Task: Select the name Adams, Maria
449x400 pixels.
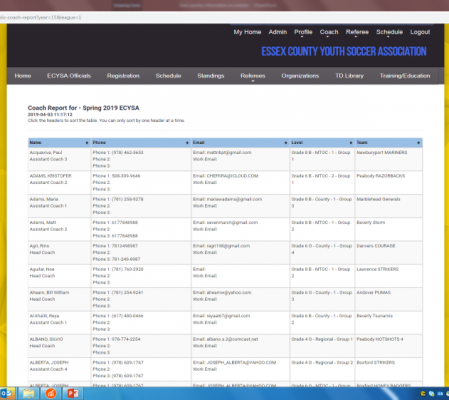Action: click(44, 199)
